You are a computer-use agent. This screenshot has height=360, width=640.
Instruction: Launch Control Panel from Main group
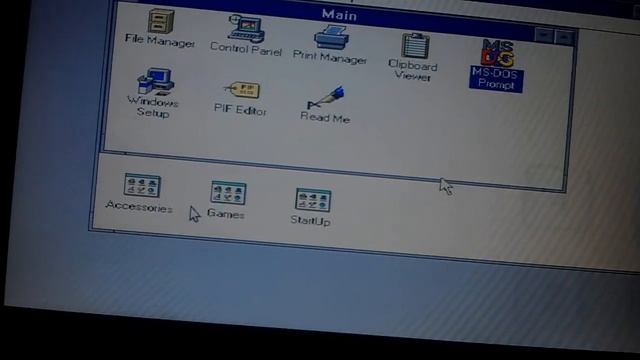pyautogui.click(x=247, y=28)
